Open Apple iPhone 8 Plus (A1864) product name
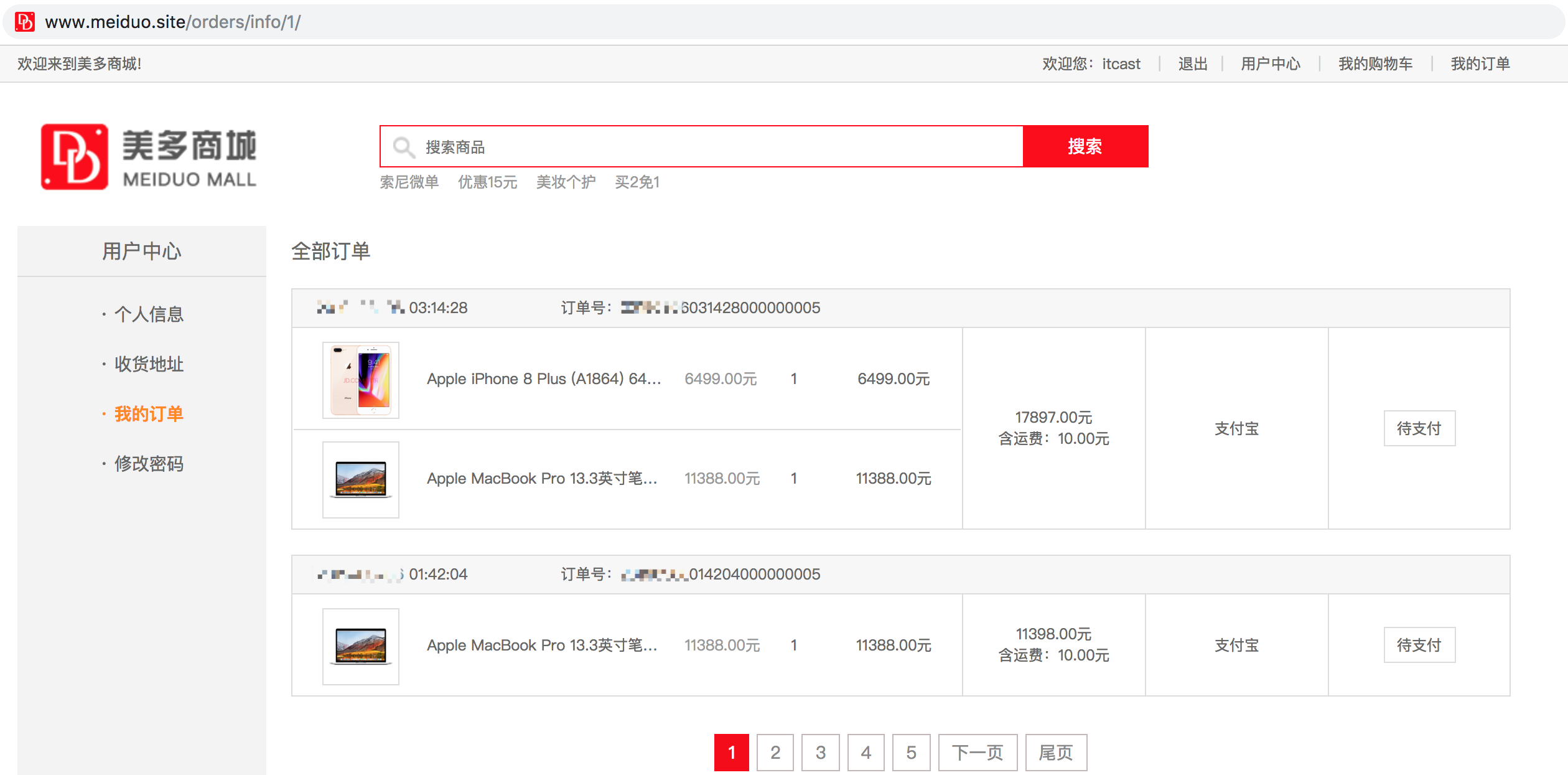 pos(544,378)
